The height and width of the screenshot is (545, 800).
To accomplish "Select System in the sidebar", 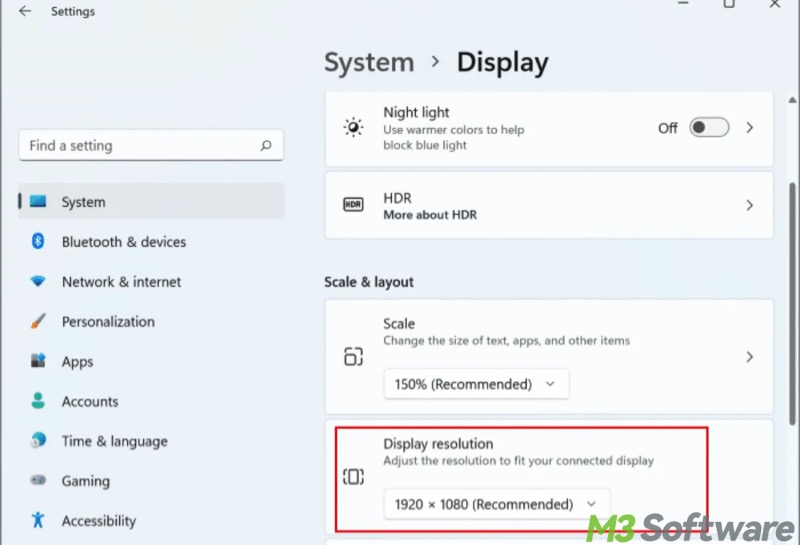I will (151, 202).
